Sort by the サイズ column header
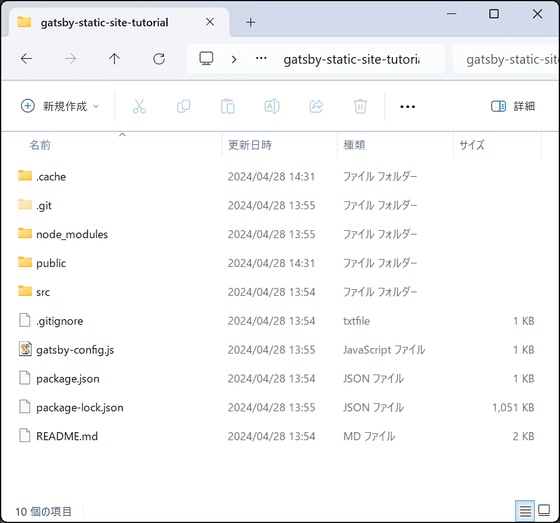Screen dimensions: 560x523 [472, 145]
